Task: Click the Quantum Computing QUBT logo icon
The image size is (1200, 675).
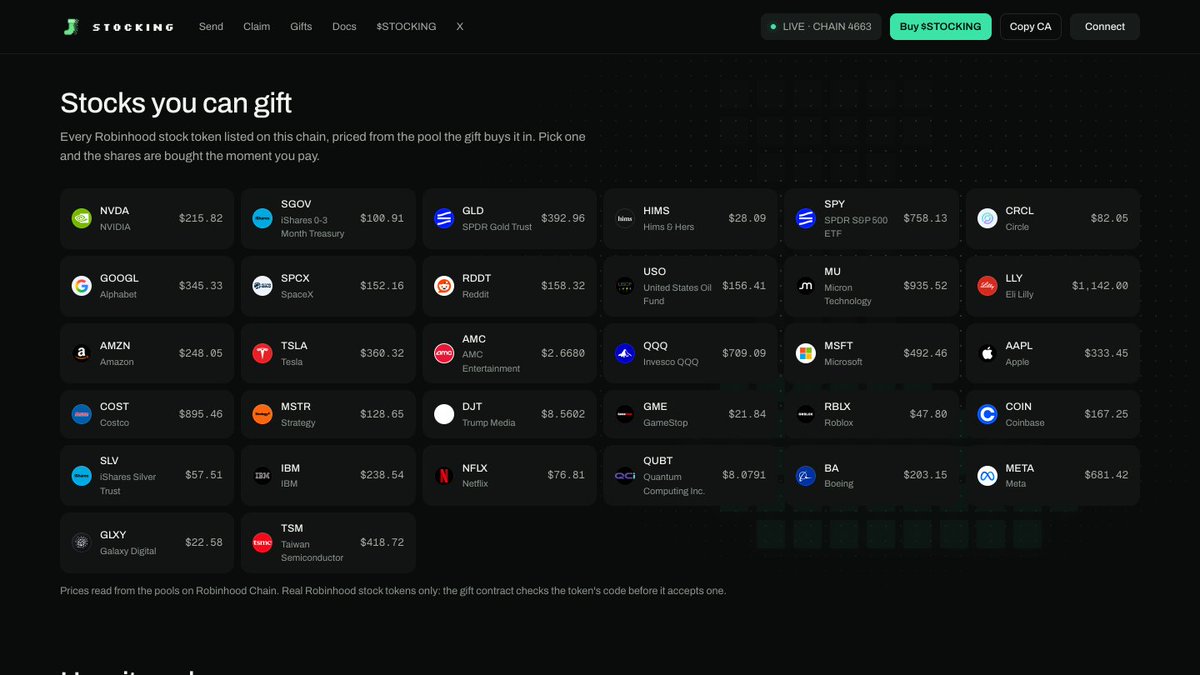Action: tap(625, 476)
